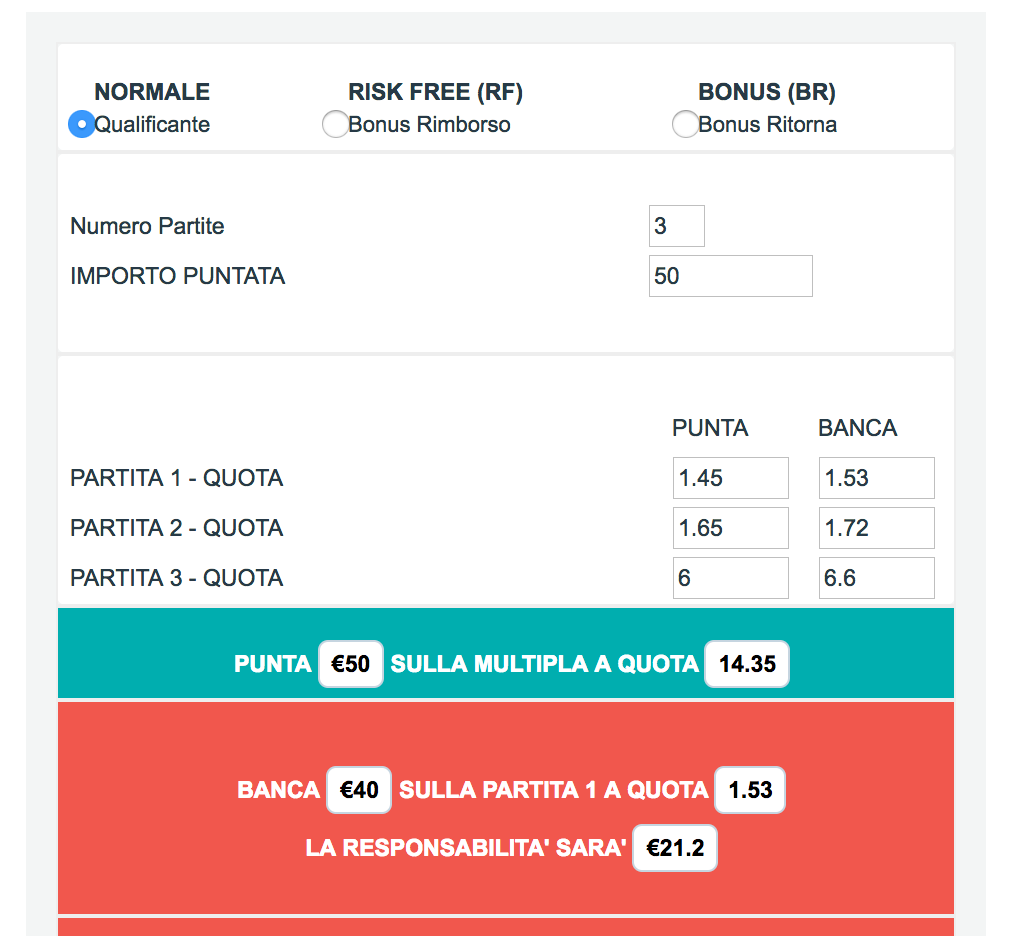
Task: Select the Bonus Ritorna radio option
Action: [x=685, y=125]
